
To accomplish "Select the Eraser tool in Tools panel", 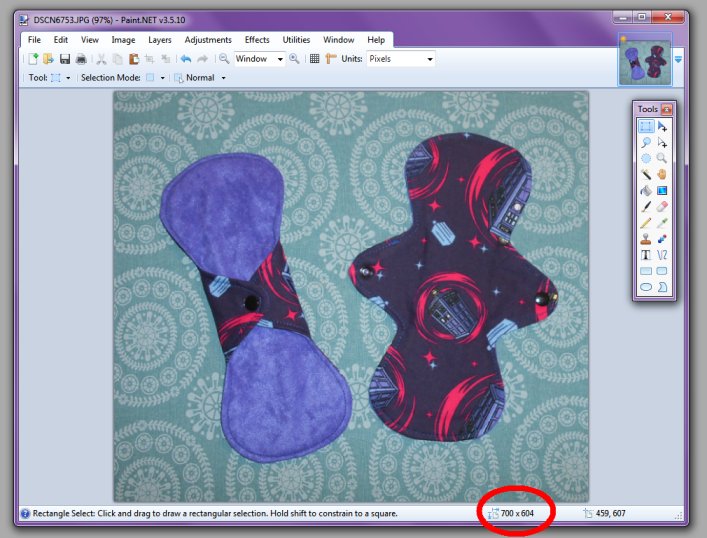I will [662, 206].
